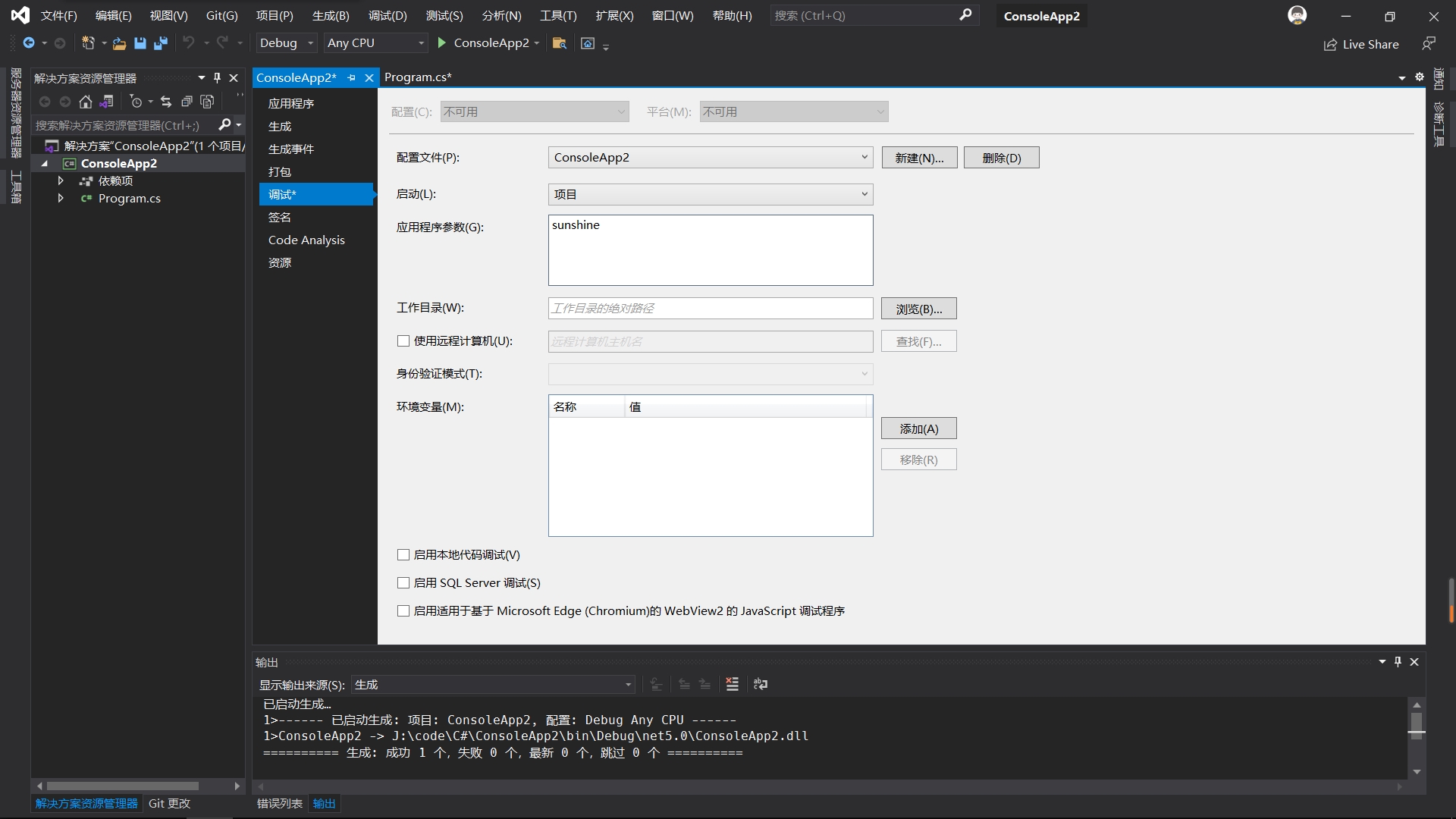Screen dimensions: 1456x819
Task: Click the 添加(A) environment variable button
Action: 918,429
